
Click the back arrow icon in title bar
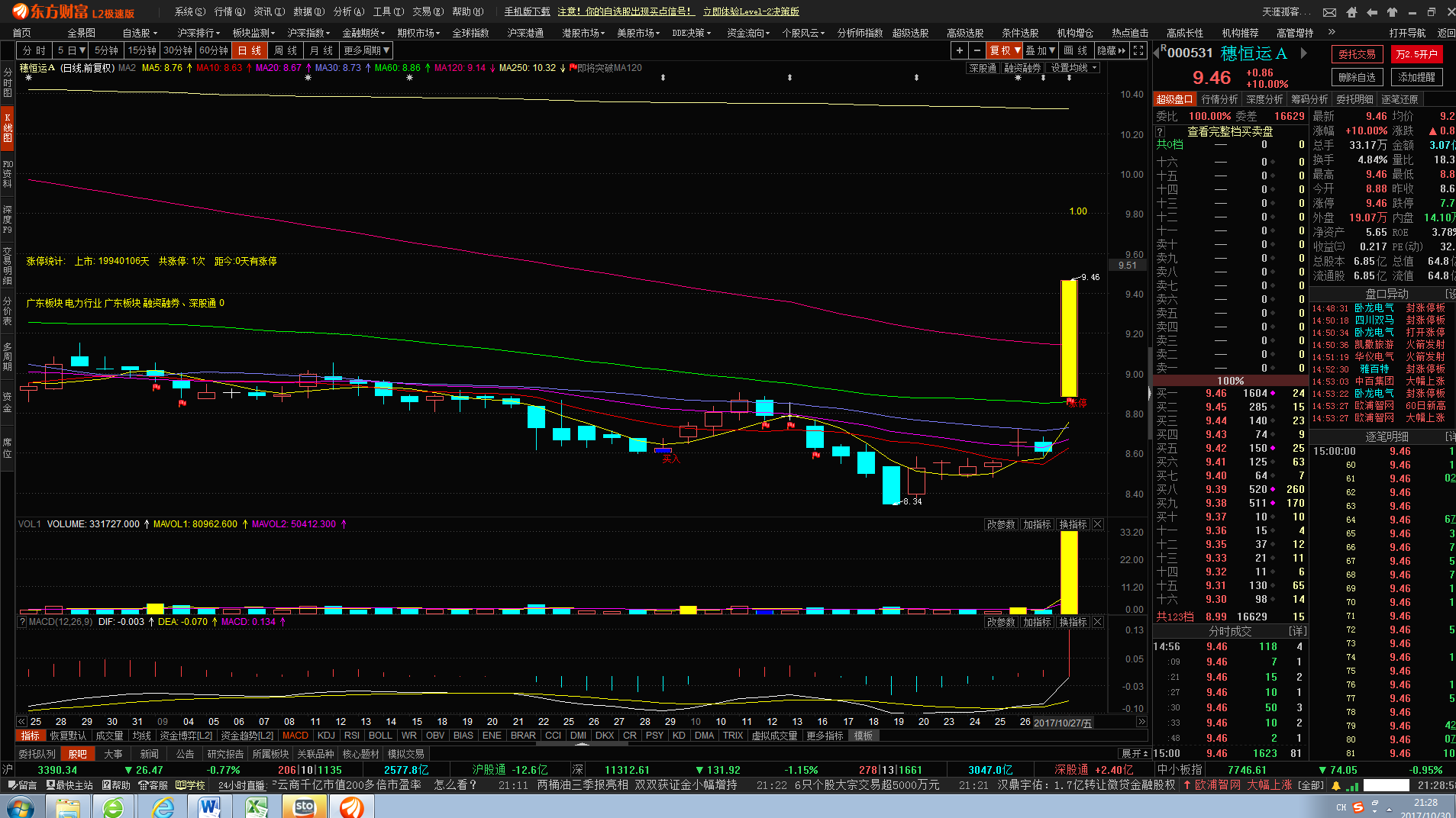pos(1372,12)
